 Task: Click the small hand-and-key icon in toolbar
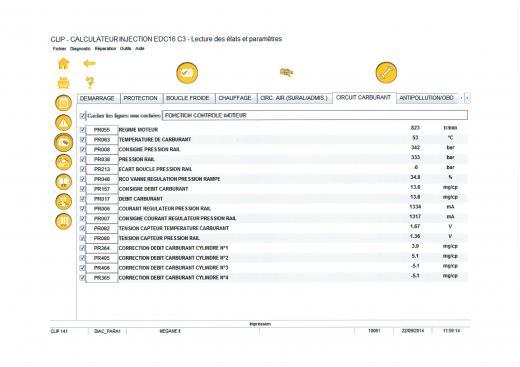coord(286,72)
